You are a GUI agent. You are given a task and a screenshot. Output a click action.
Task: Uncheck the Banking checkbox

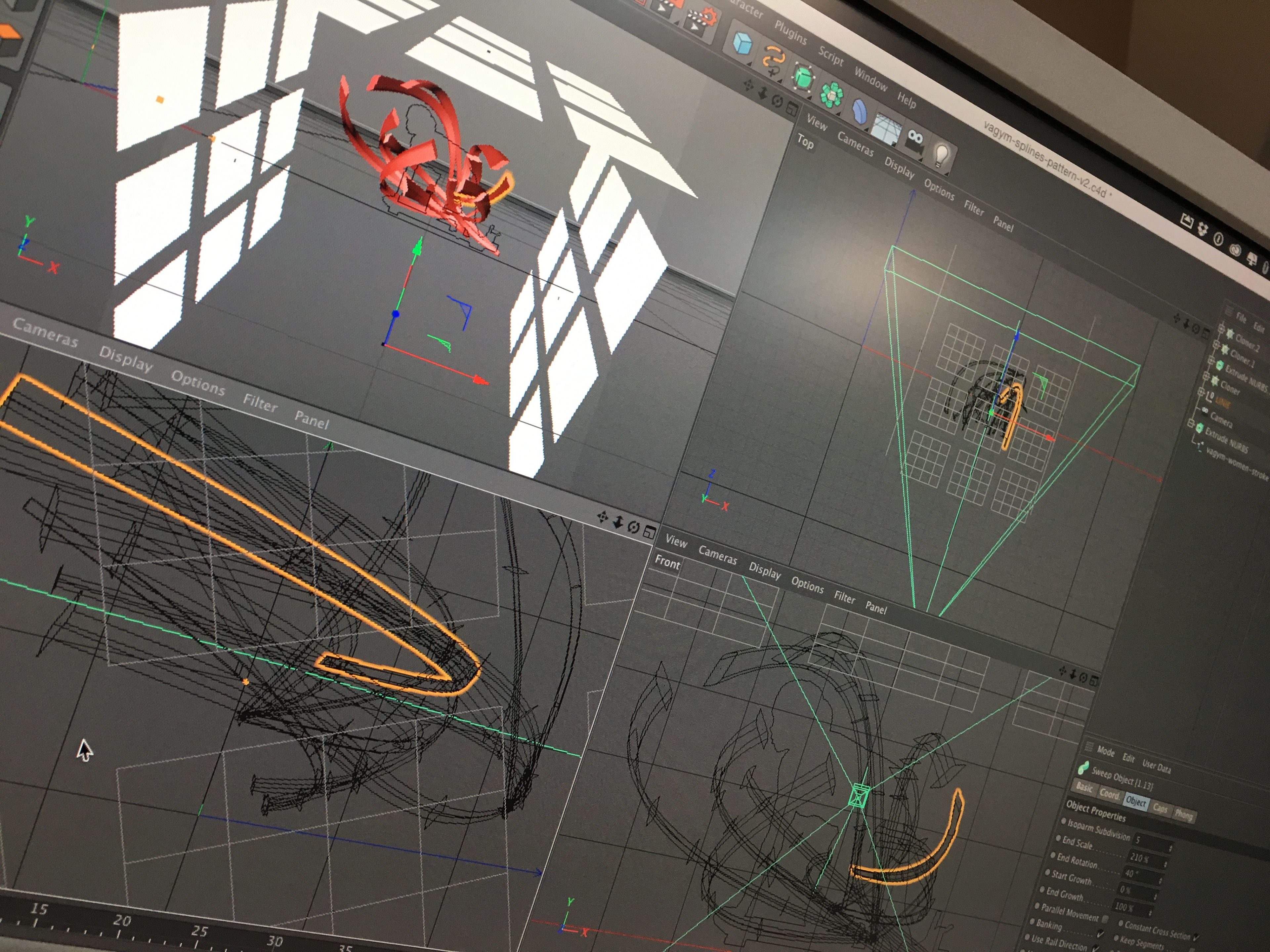click(1100, 933)
